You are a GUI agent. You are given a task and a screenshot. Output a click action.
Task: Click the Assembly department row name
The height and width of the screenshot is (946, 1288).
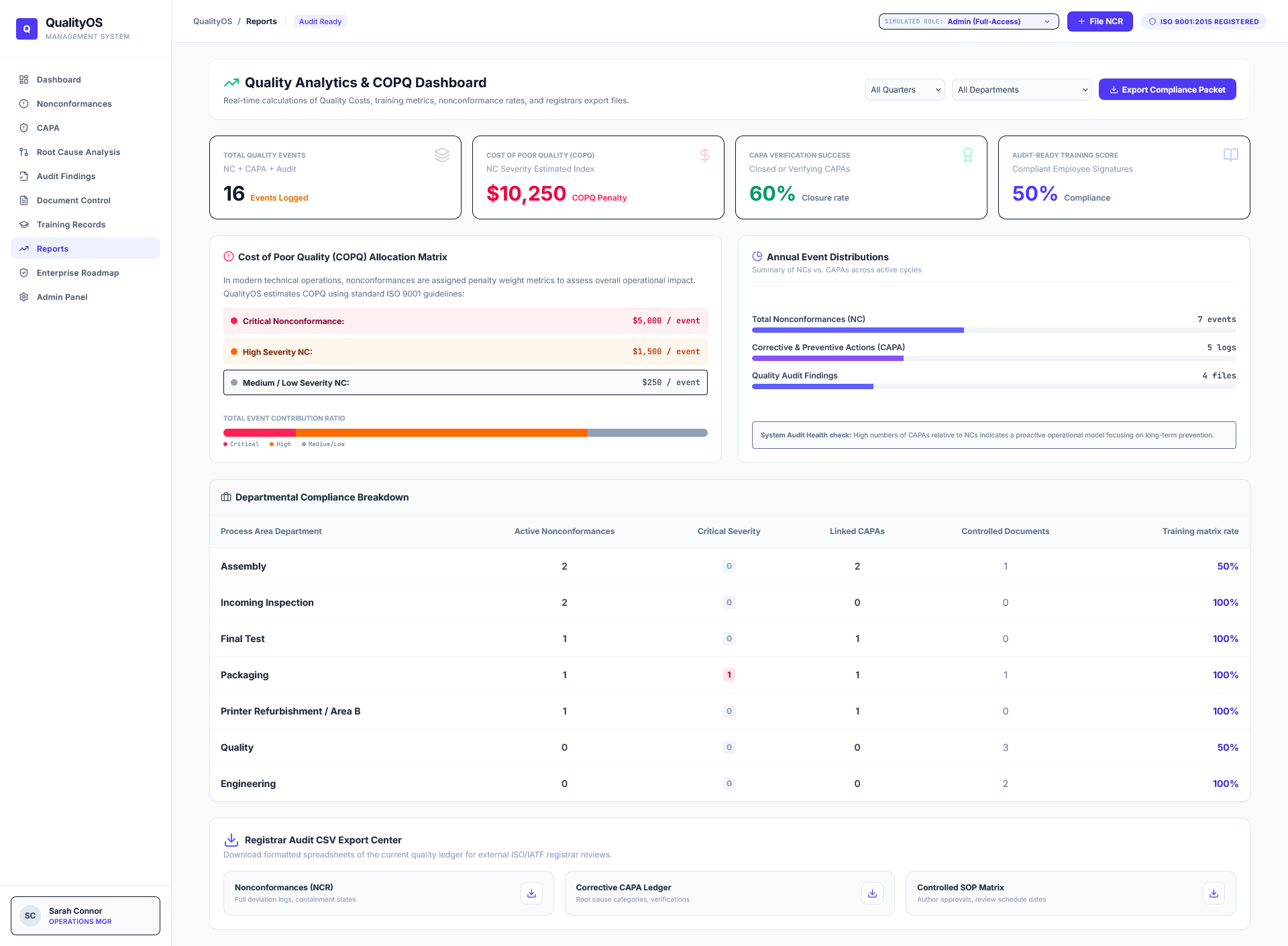coord(244,566)
